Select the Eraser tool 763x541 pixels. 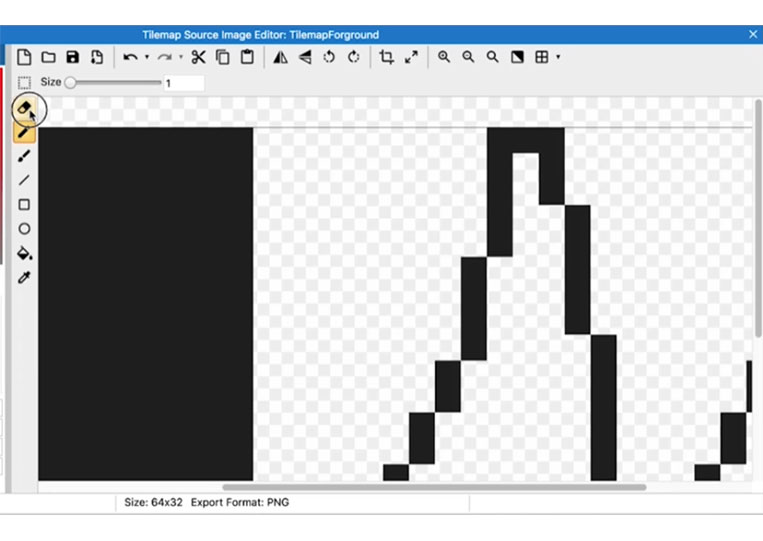tap(24, 108)
